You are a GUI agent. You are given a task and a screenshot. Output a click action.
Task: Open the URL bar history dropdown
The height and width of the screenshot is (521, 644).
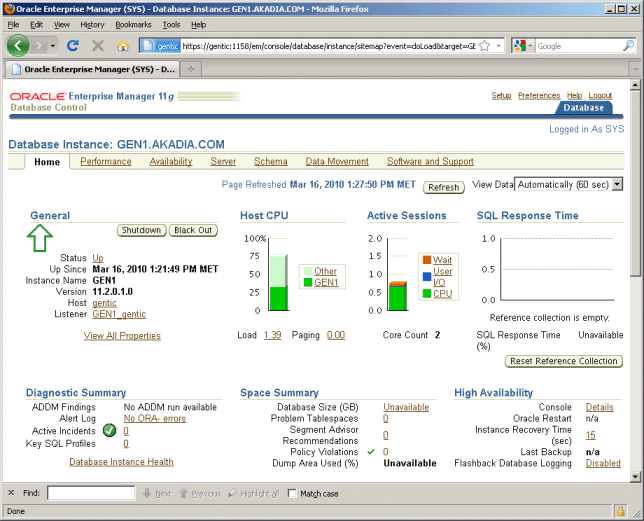[x=499, y=46]
